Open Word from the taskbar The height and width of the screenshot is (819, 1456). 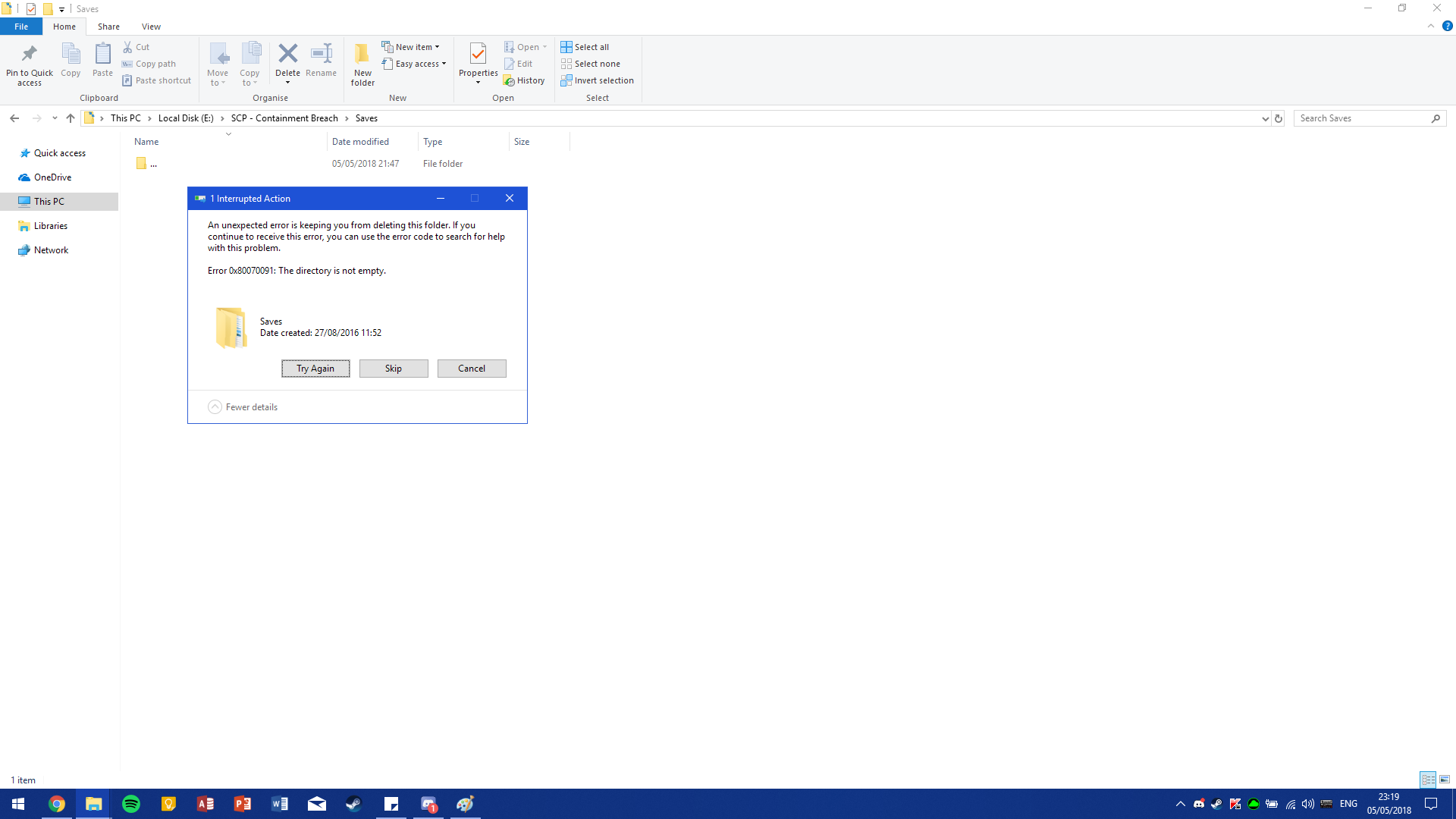pyautogui.click(x=279, y=804)
